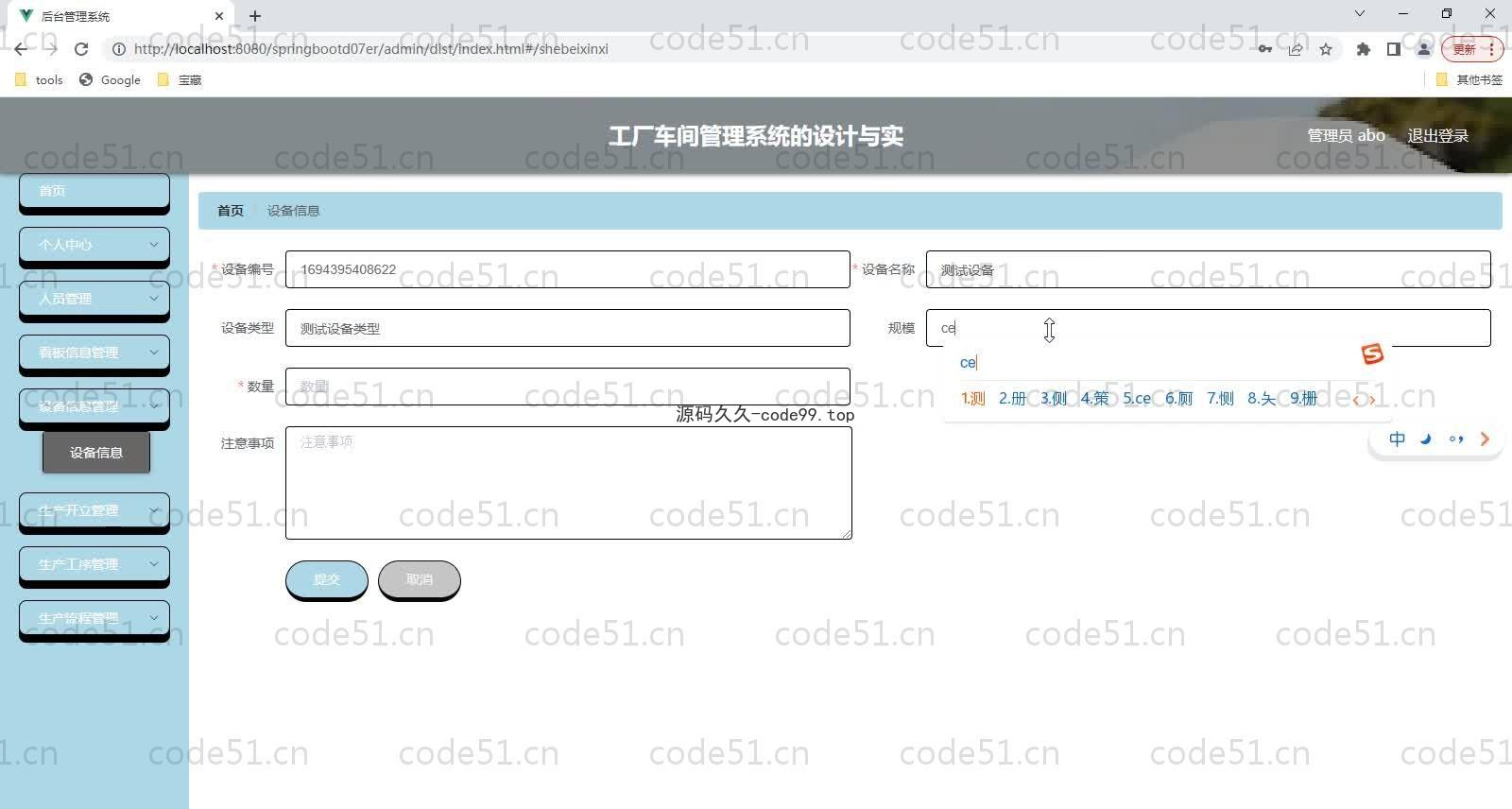This screenshot has height=809, width=1512.
Task: Open a new tab with the plus icon
Action: point(255,16)
